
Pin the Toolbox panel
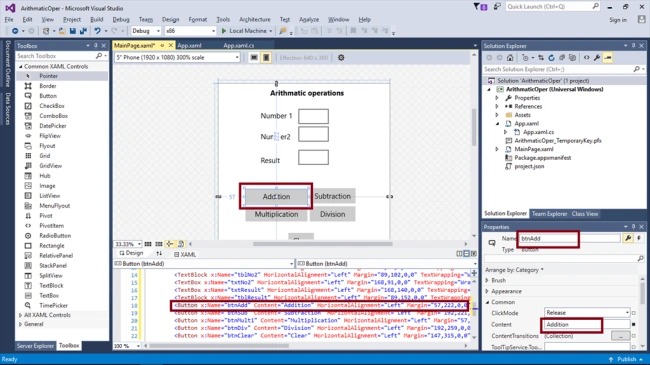coord(96,46)
